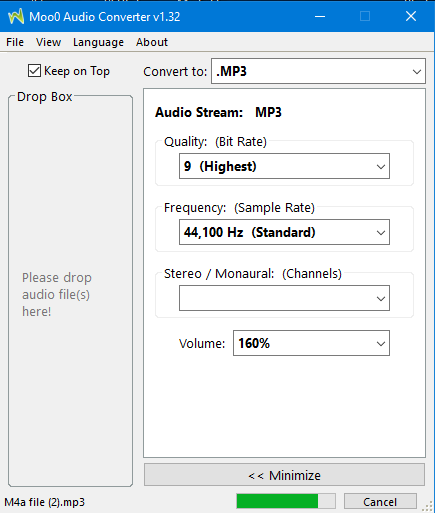Close the Moo0 Audio Converter window
435x513 pixels.
tap(411, 16)
